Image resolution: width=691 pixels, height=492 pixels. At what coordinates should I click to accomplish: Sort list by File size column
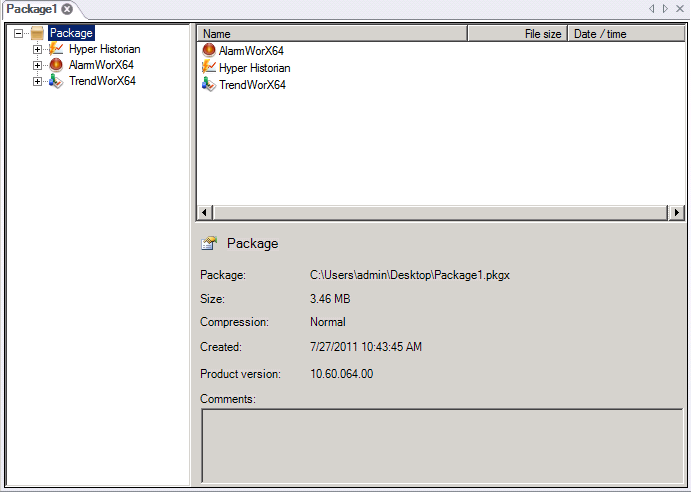517,33
